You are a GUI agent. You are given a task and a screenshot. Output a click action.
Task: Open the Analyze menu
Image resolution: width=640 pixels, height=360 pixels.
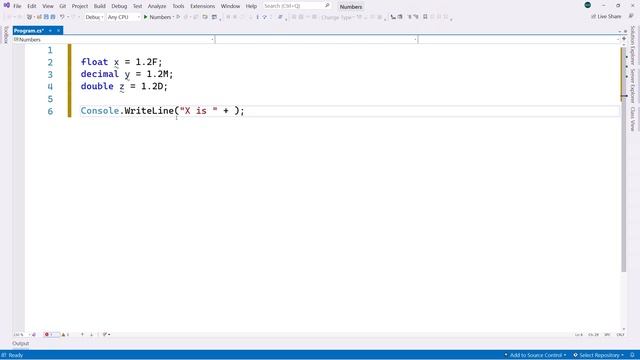157,6
